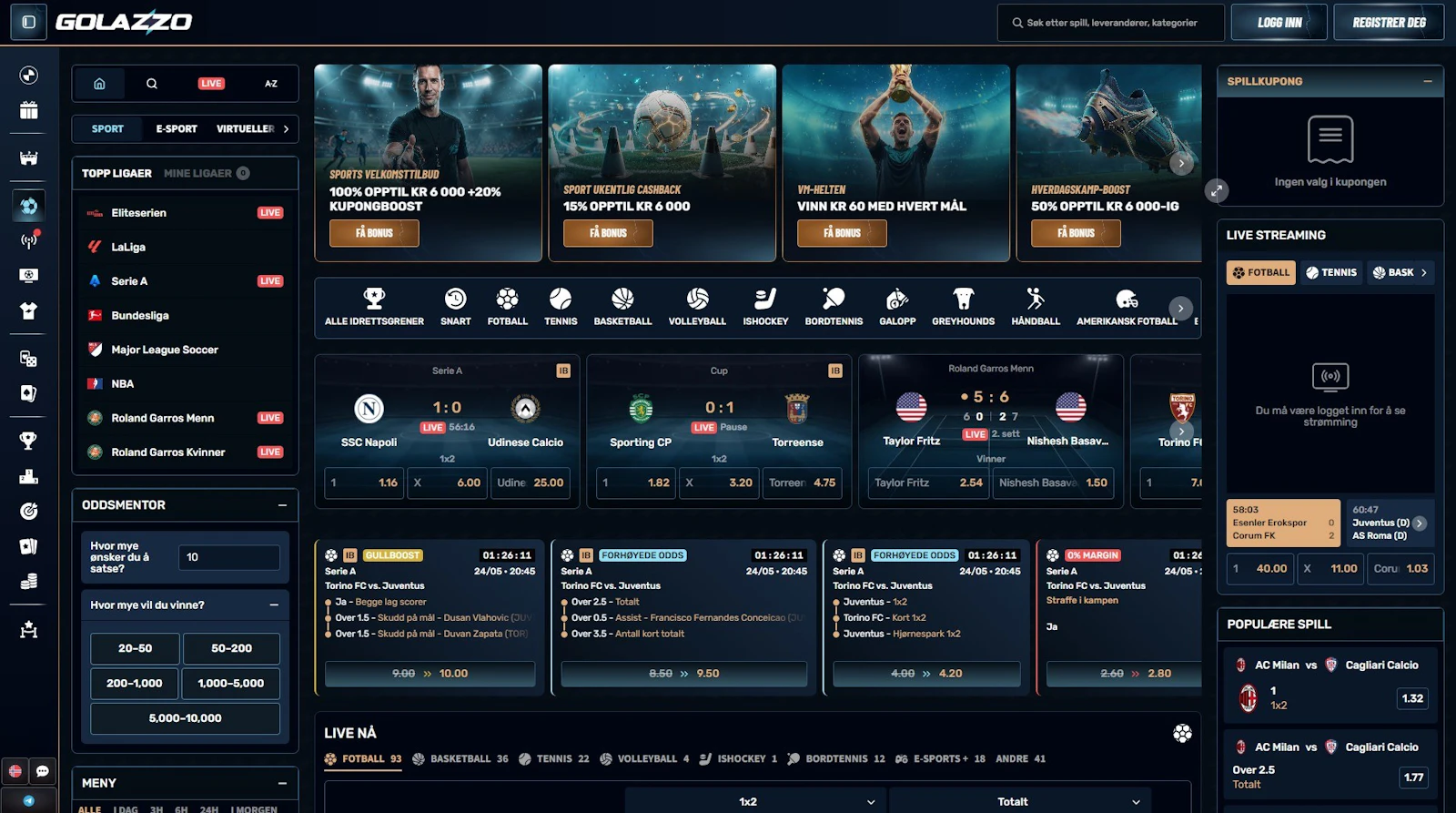Image resolution: width=1456 pixels, height=813 pixels.
Task: Select the highlighted soccer ball sports icon
Action: click(29, 207)
